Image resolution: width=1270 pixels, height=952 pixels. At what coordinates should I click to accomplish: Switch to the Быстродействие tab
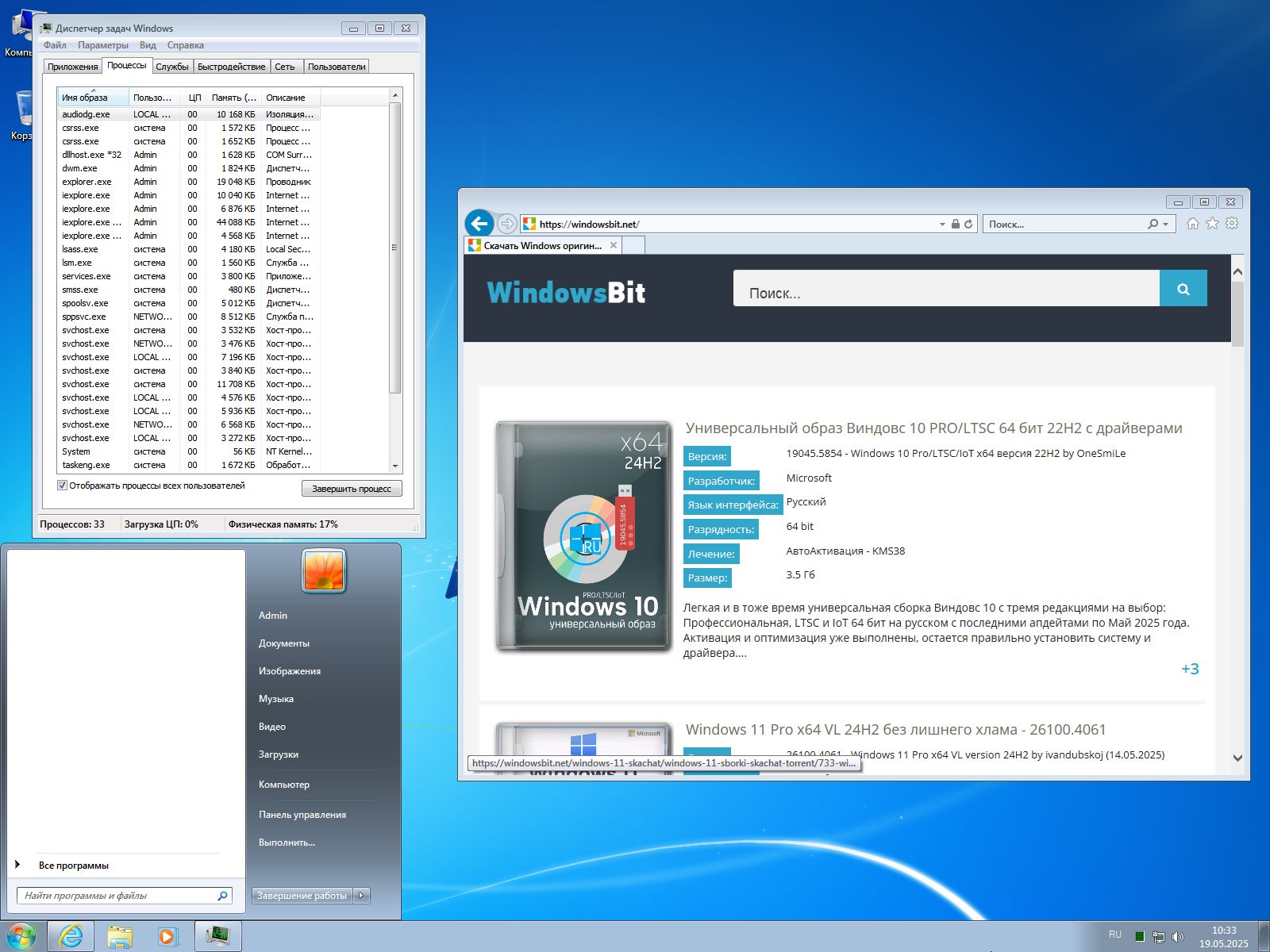[232, 67]
